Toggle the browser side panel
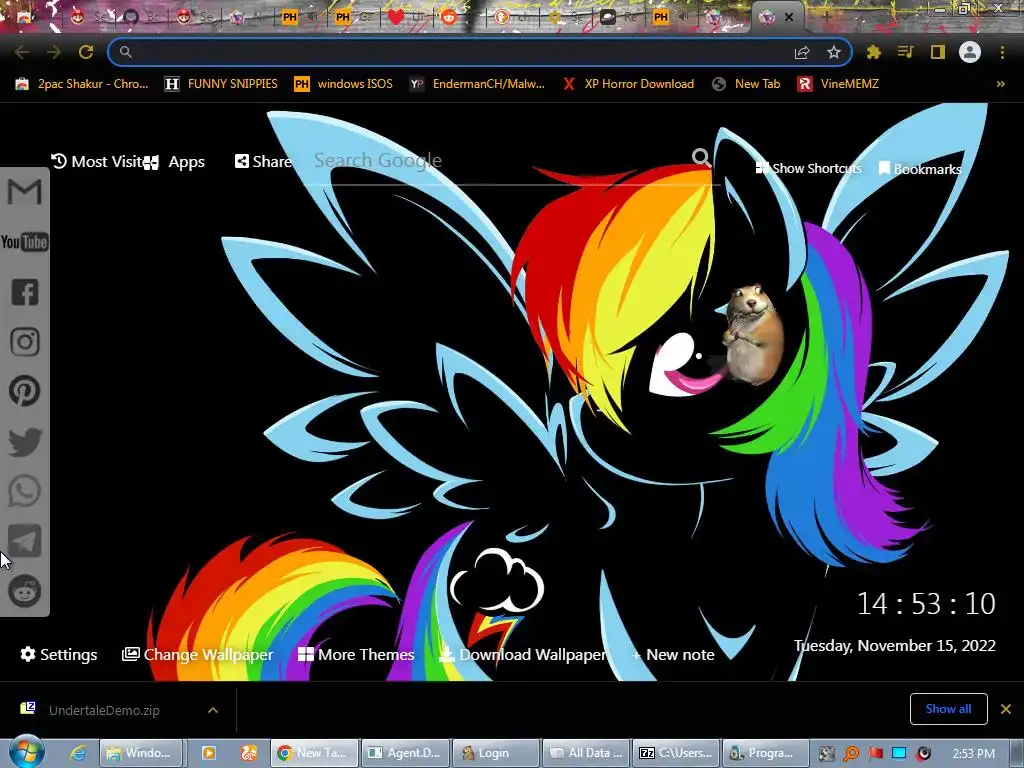The width and height of the screenshot is (1024, 768). pos(938,52)
